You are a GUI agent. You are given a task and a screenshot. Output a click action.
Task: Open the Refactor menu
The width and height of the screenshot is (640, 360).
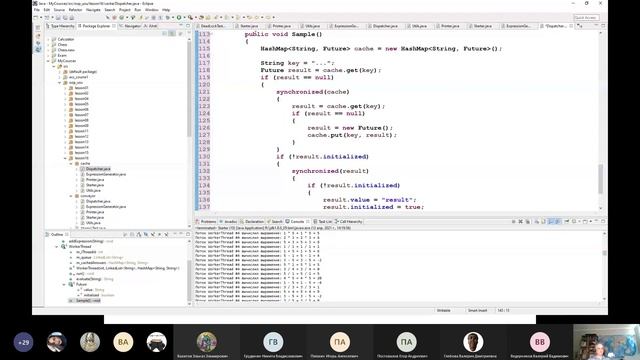(75, 10)
